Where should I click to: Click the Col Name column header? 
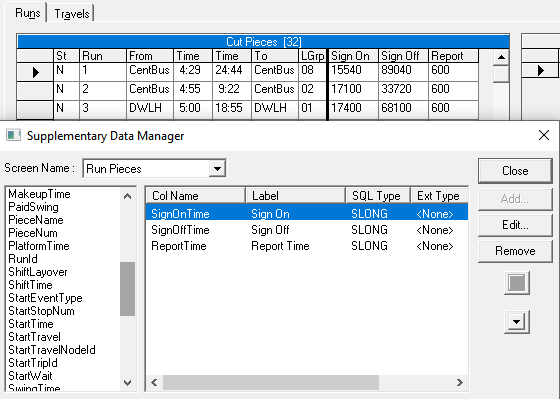(196, 196)
